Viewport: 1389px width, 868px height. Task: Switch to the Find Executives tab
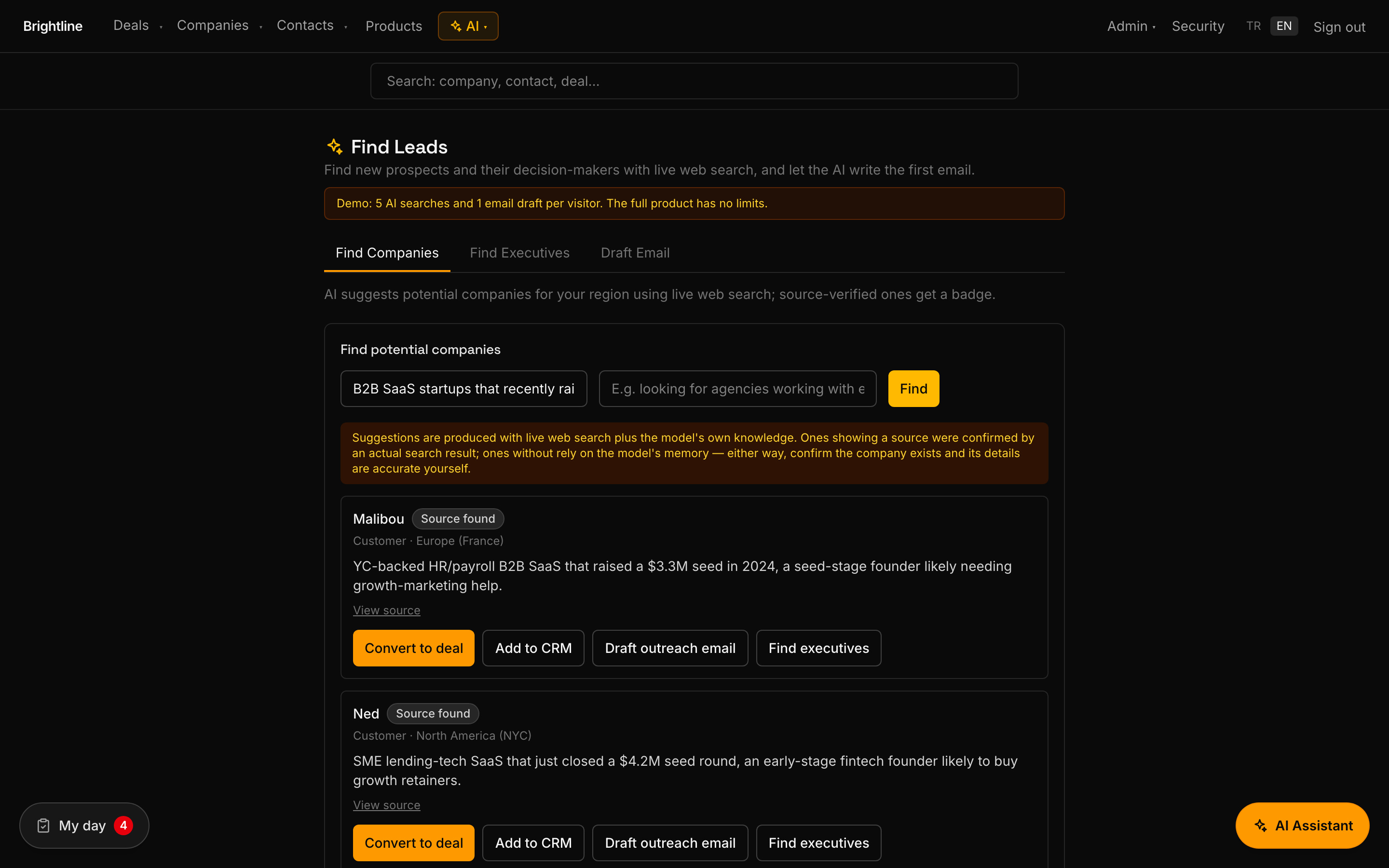point(519,253)
